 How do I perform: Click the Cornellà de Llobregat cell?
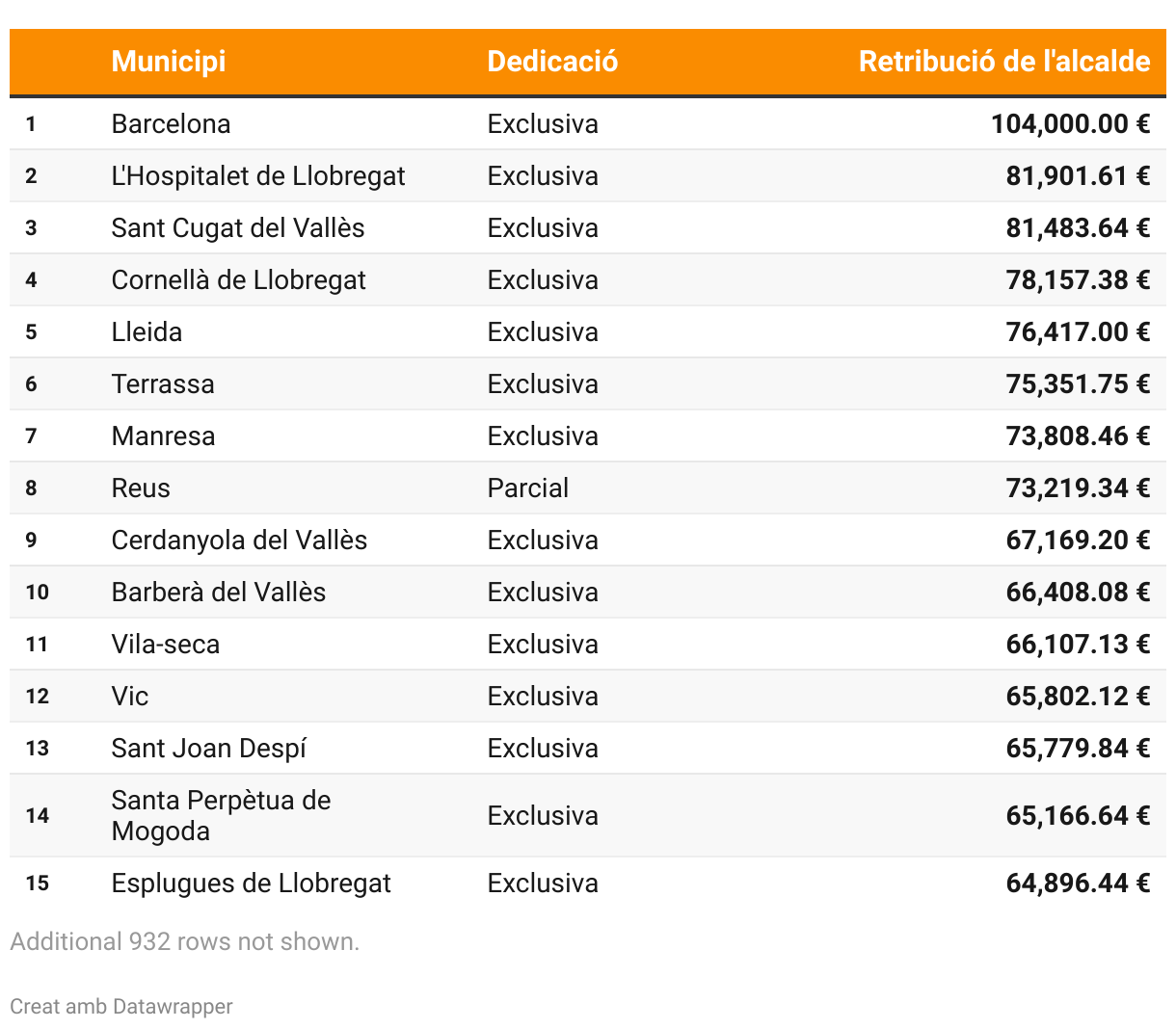(238, 280)
